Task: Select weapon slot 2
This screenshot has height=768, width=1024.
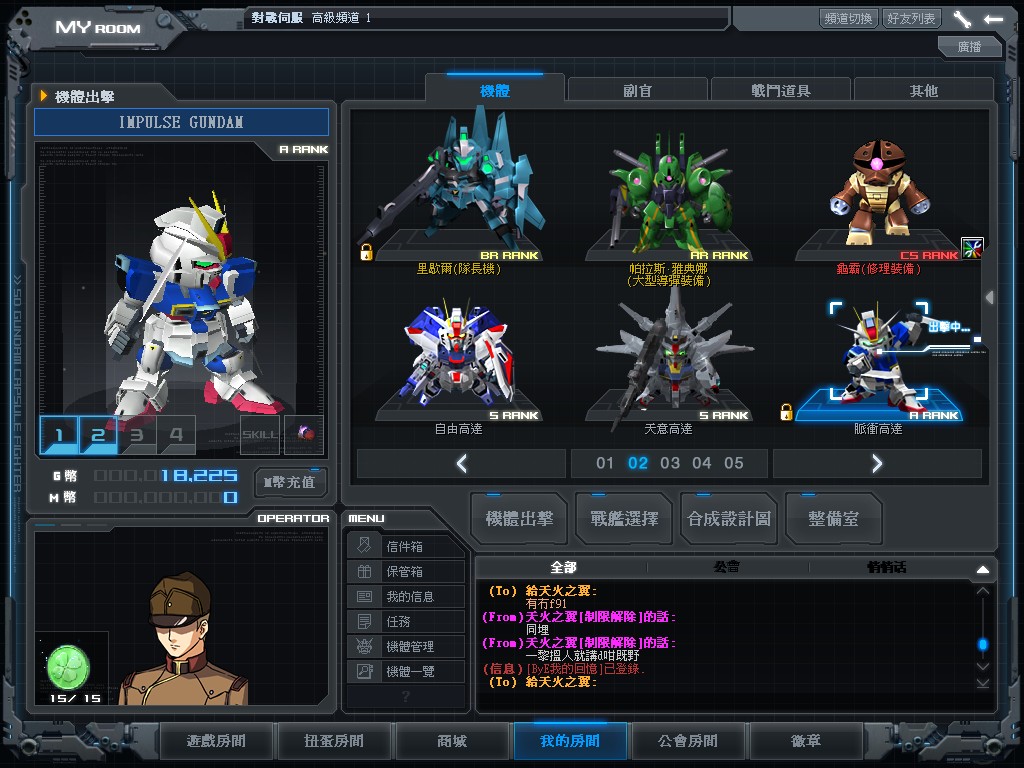Action: pos(98,434)
